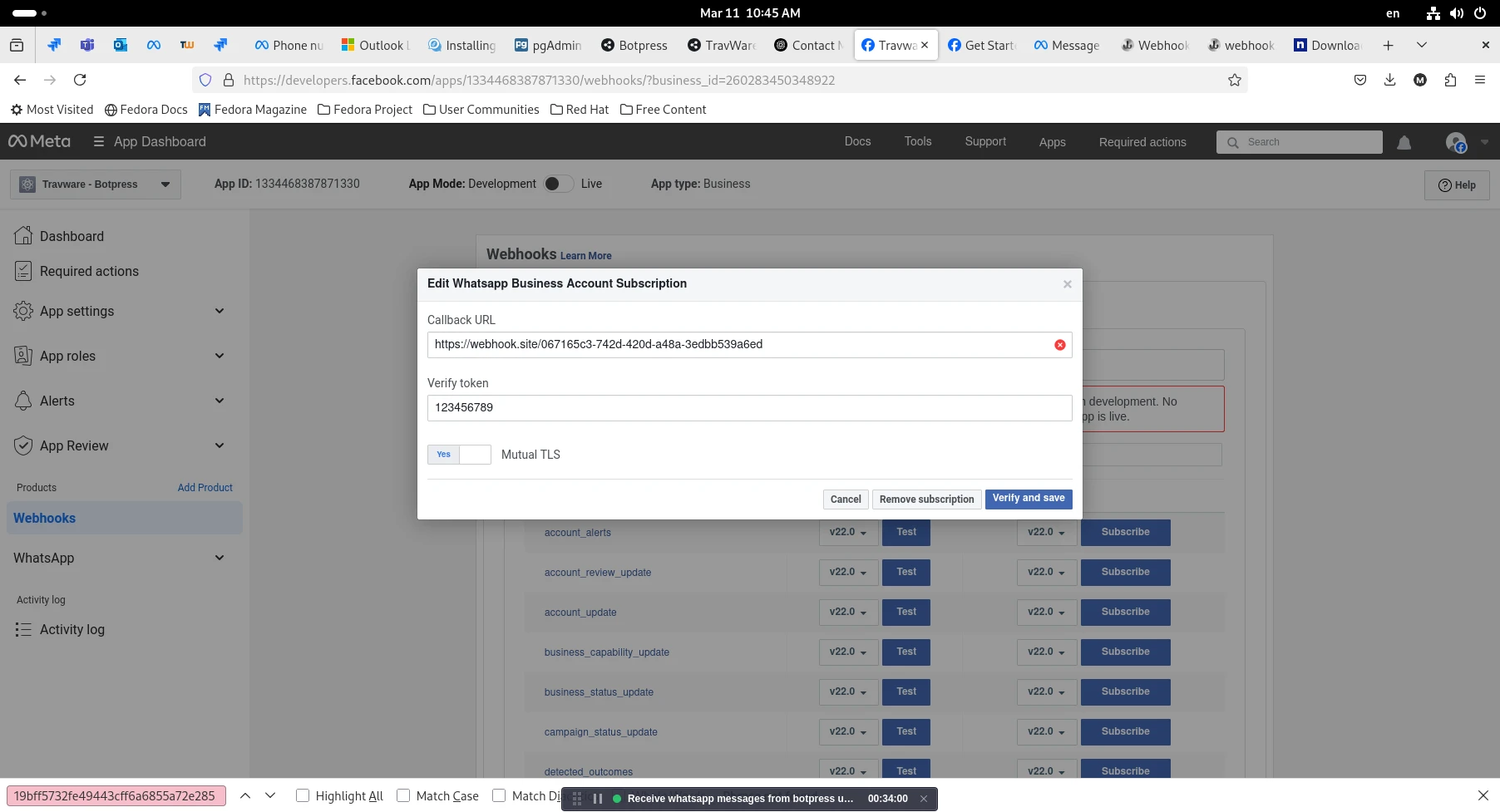
Task: Switch to the pgAdmin browser tab
Action: (x=548, y=45)
